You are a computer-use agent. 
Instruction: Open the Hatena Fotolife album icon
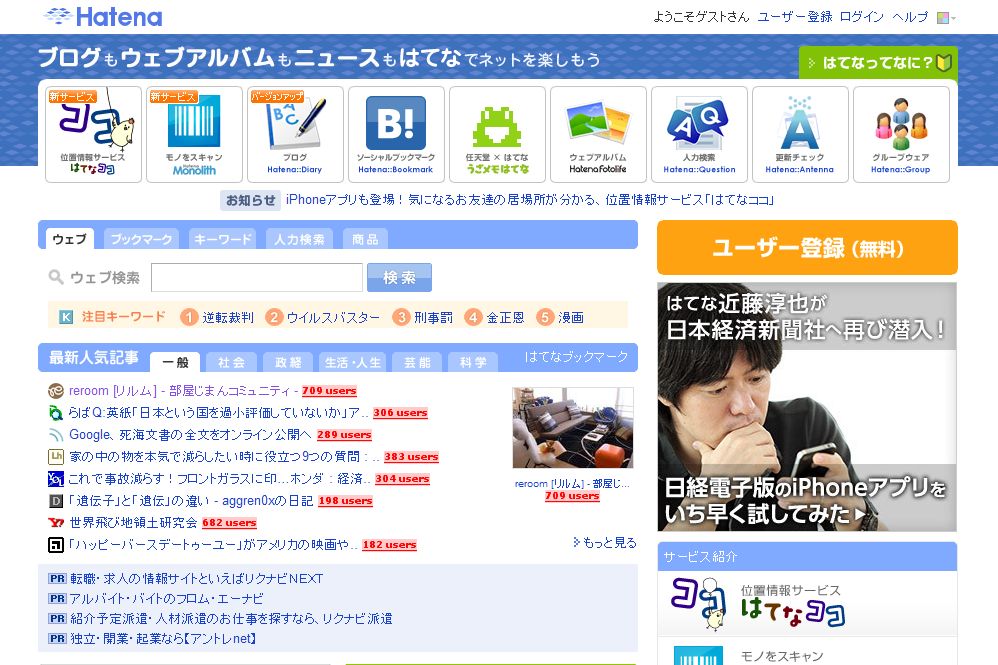(x=598, y=134)
